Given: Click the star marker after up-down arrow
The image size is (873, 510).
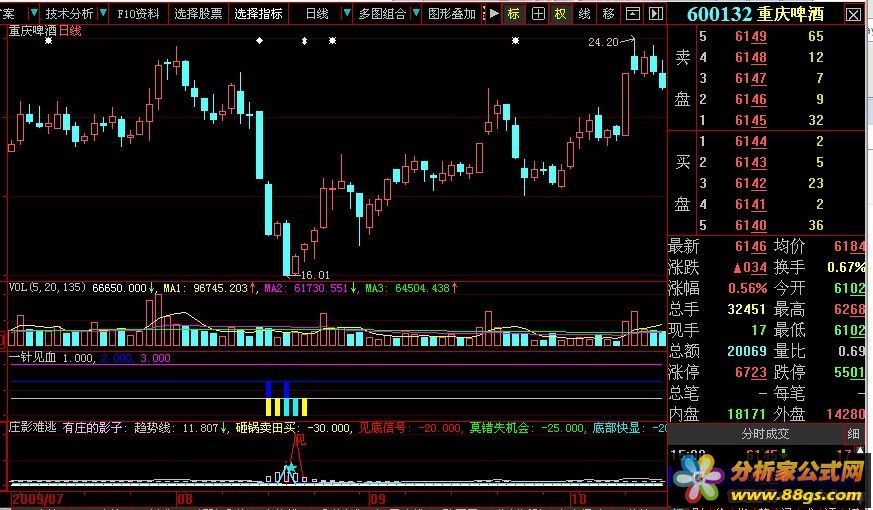Looking at the screenshot, I should tap(332, 41).
